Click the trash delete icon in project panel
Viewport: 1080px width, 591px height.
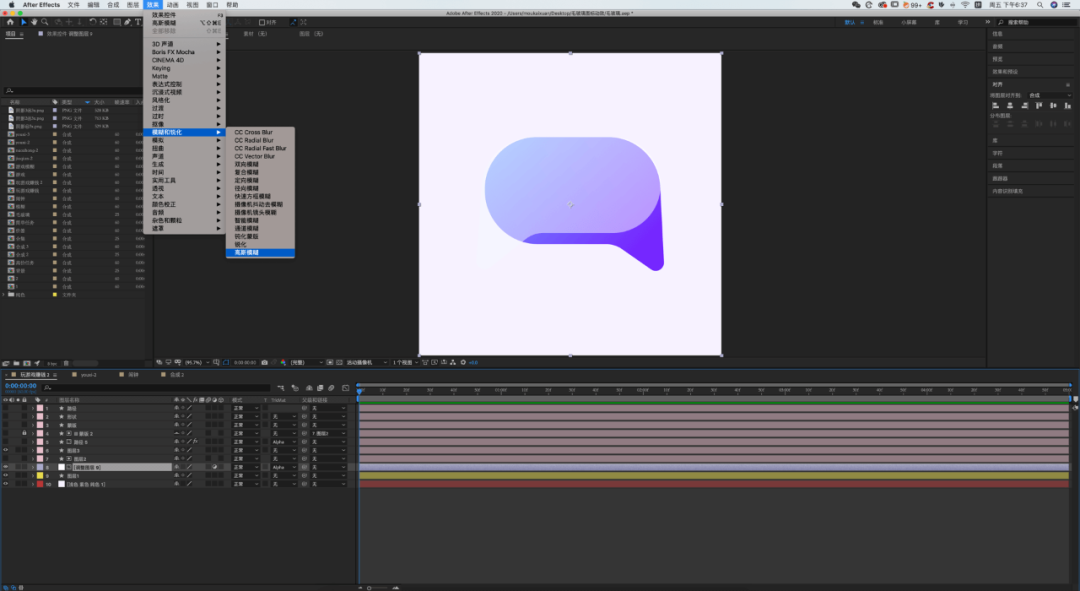[66, 363]
